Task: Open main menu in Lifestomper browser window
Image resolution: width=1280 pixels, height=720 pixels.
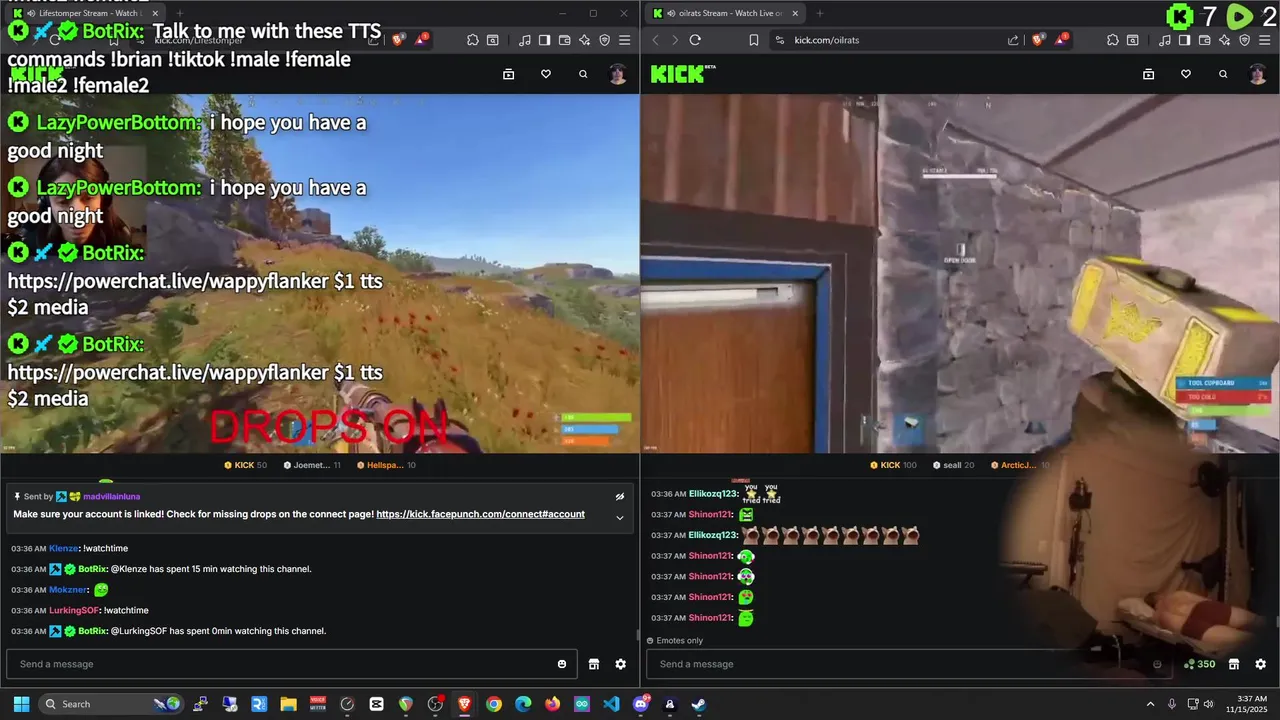Action: (x=624, y=40)
